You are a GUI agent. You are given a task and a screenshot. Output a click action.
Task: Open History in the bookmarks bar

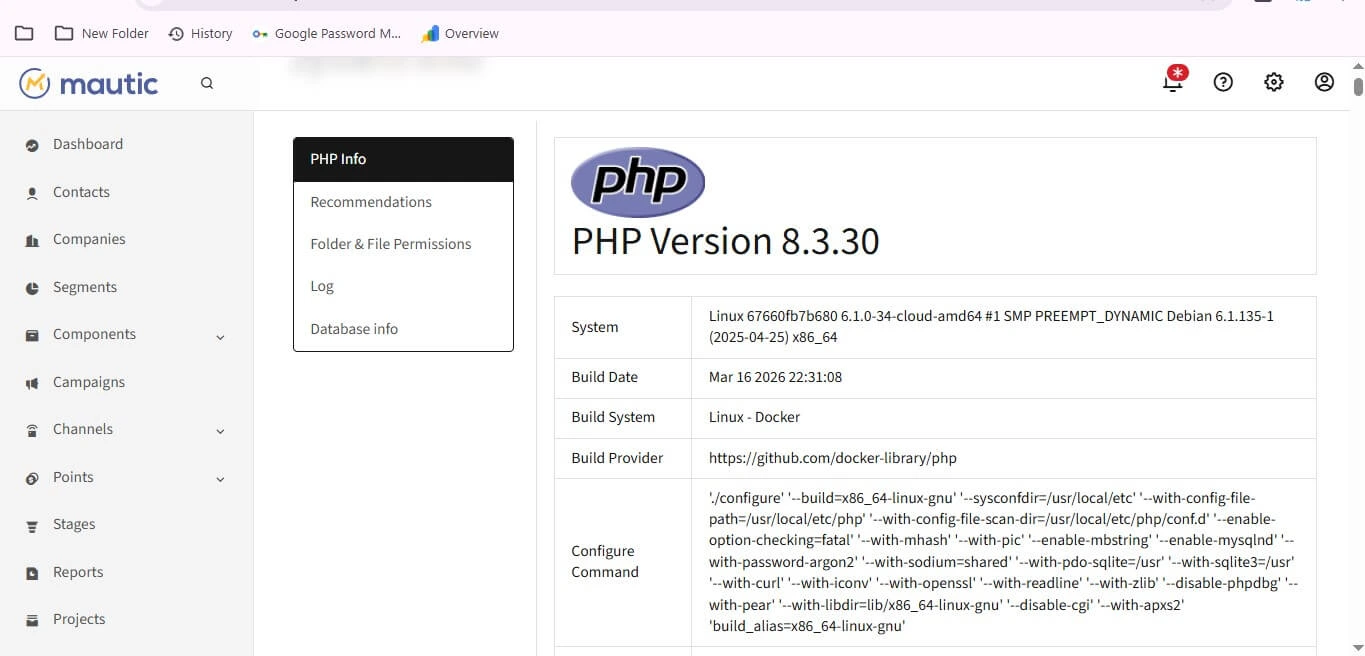[x=200, y=33]
